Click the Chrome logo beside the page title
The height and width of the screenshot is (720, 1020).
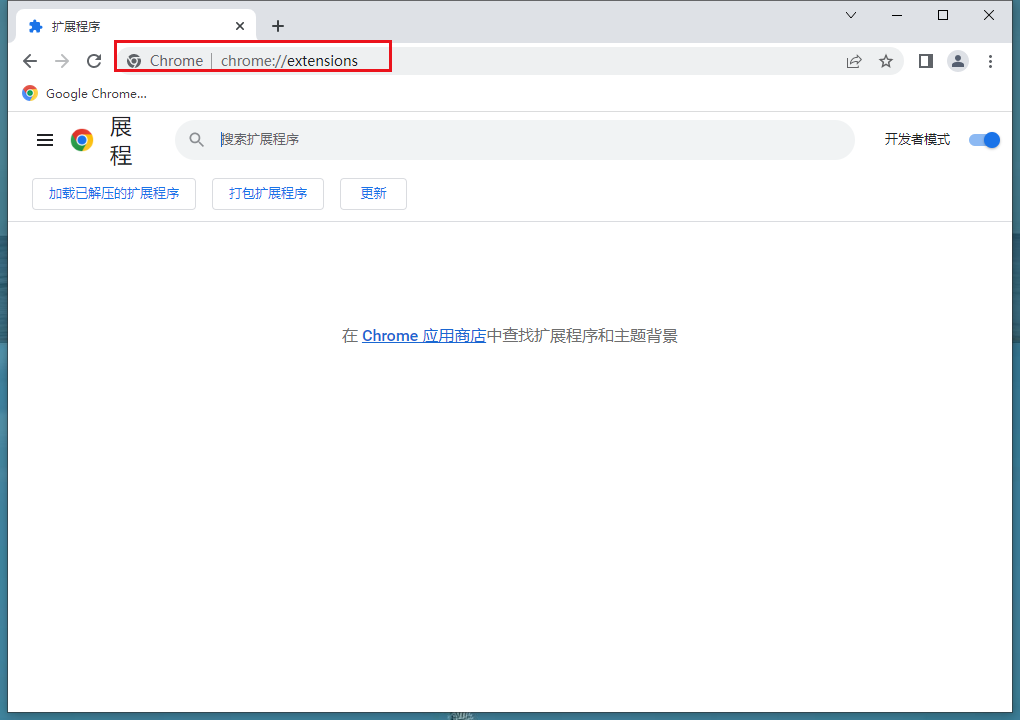[x=82, y=140]
